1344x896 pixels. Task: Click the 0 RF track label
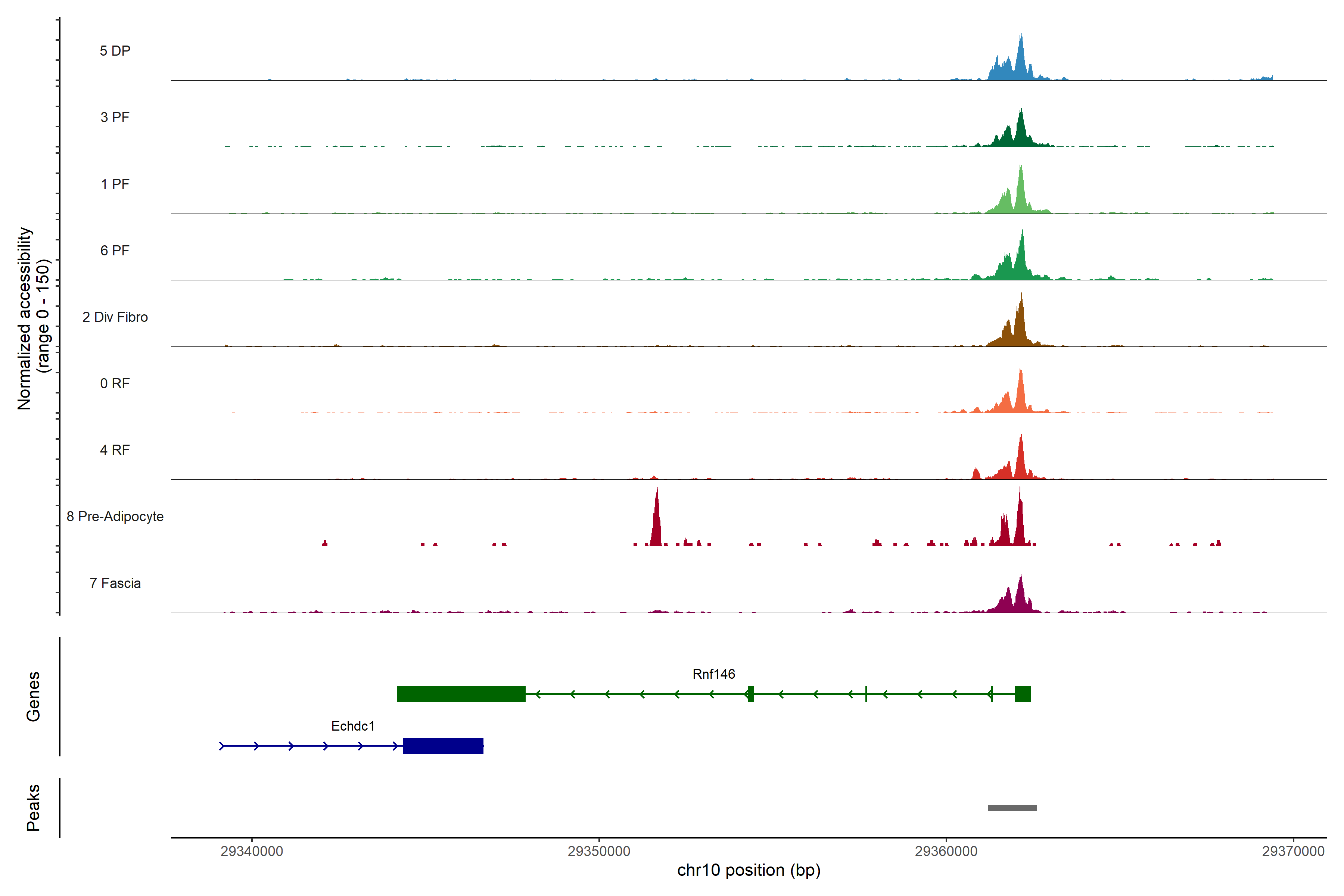[x=115, y=383]
